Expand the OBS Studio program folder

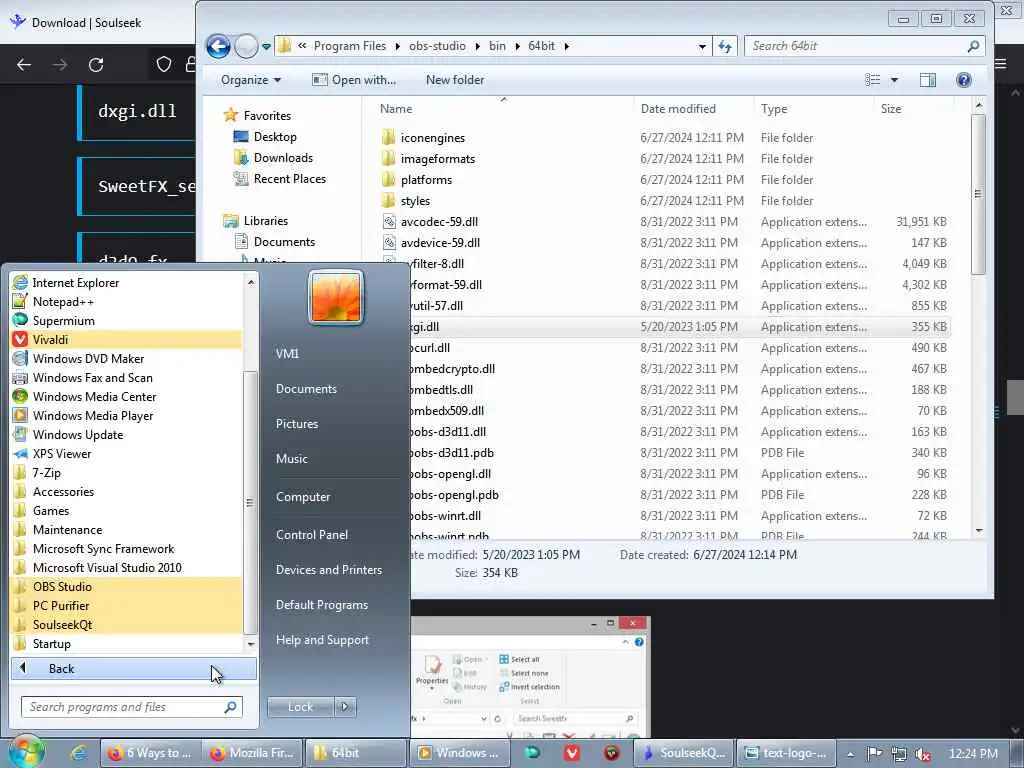click(x=127, y=586)
